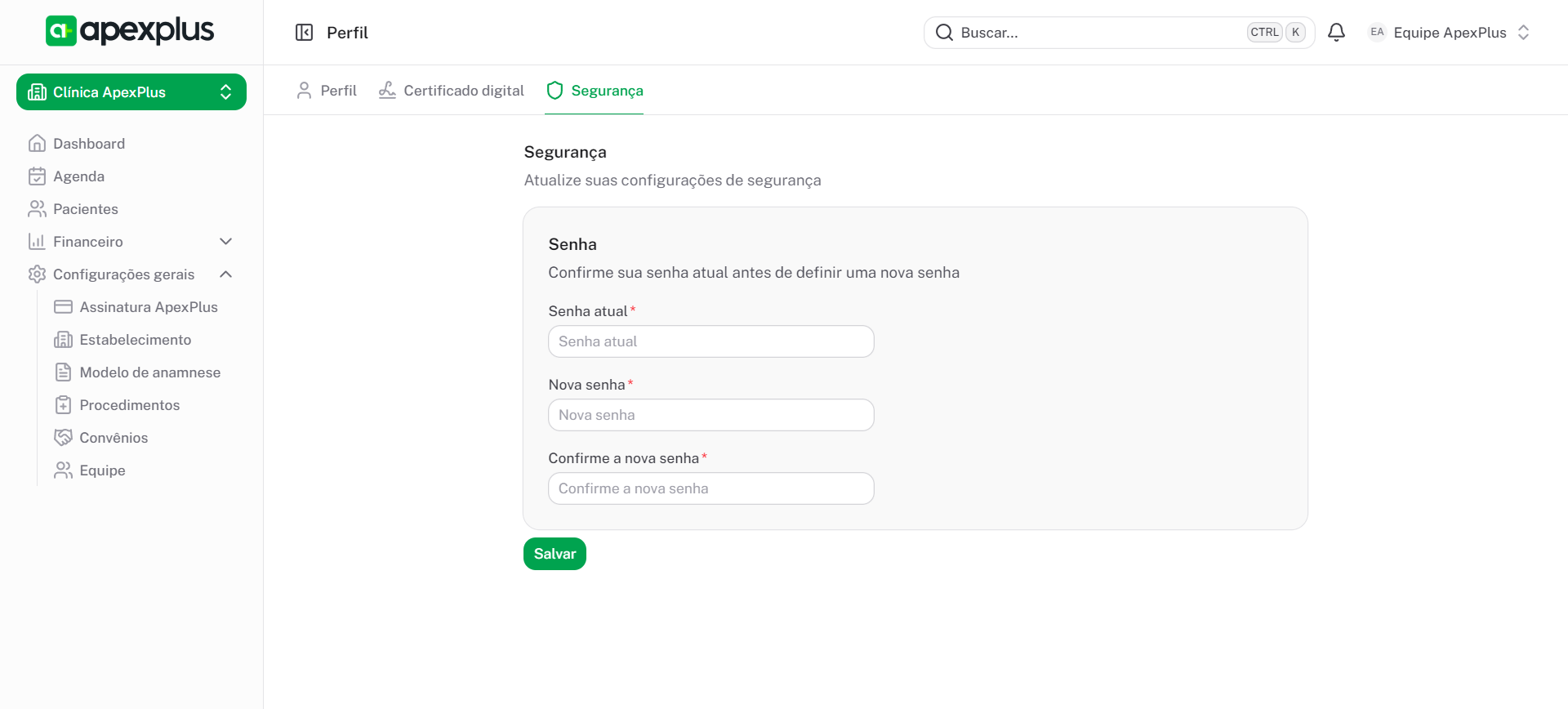Image resolution: width=1568 pixels, height=709 pixels.
Task: Switch to Certificado digital tab
Action: click(x=452, y=91)
